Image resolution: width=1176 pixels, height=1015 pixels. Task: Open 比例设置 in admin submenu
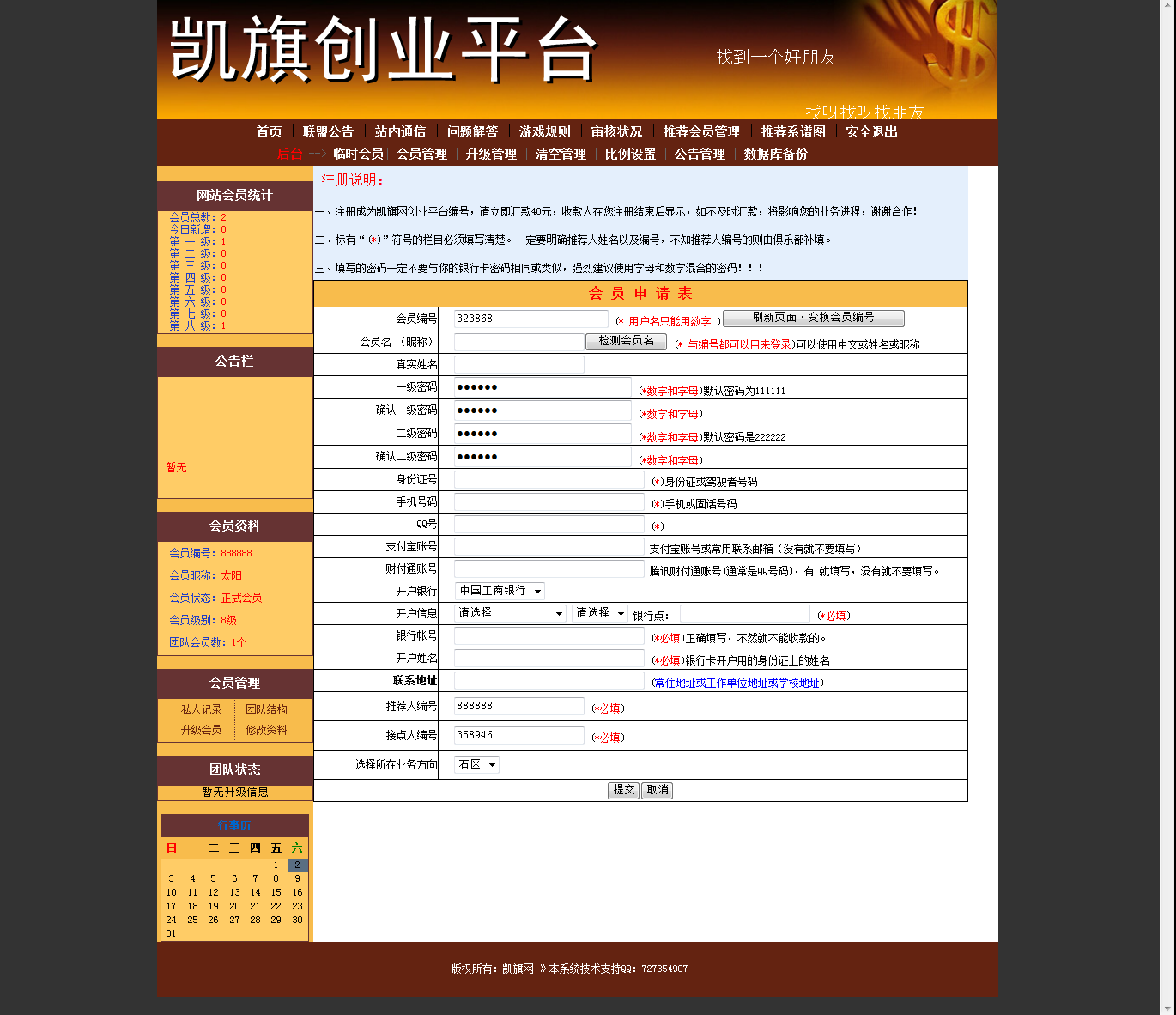point(630,154)
